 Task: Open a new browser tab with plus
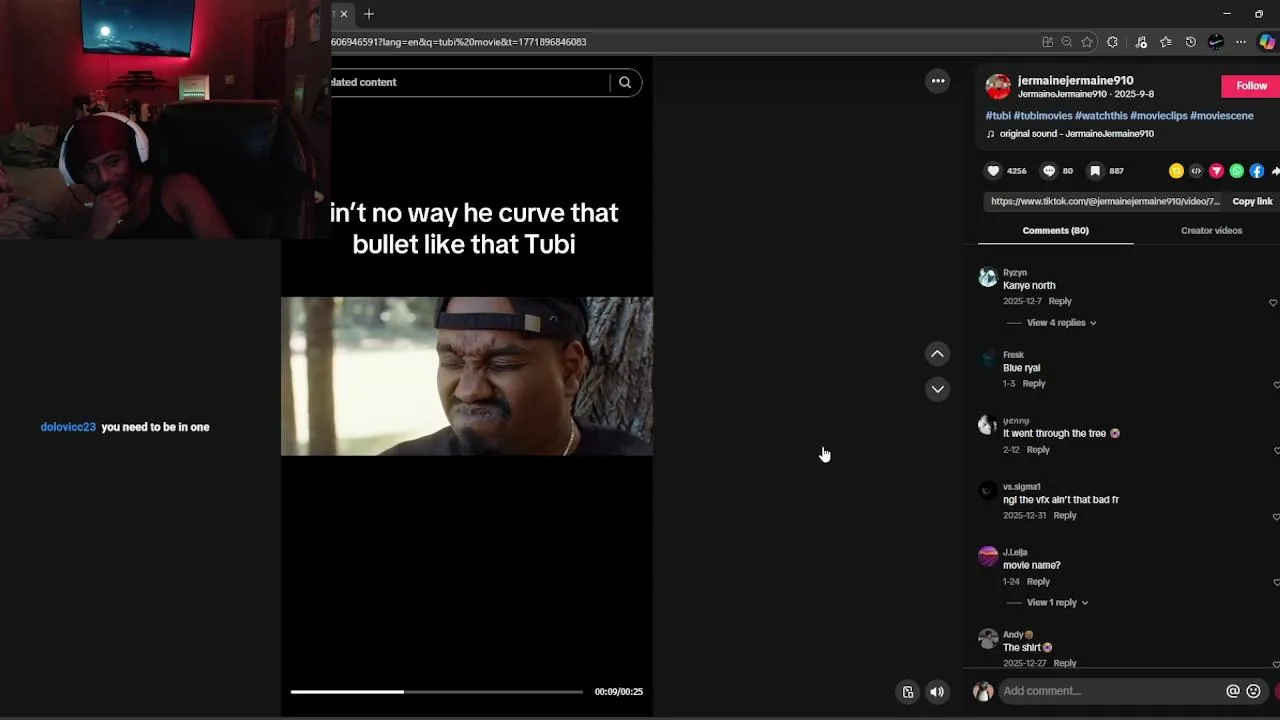pos(369,14)
